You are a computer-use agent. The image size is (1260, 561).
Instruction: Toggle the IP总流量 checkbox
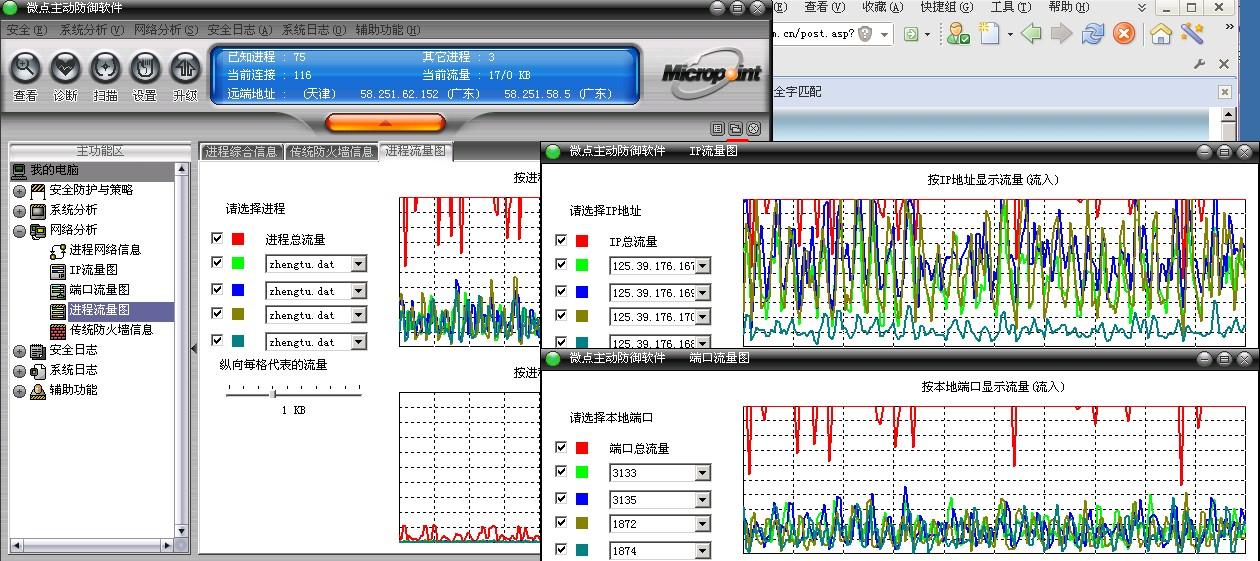pos(561,241)
